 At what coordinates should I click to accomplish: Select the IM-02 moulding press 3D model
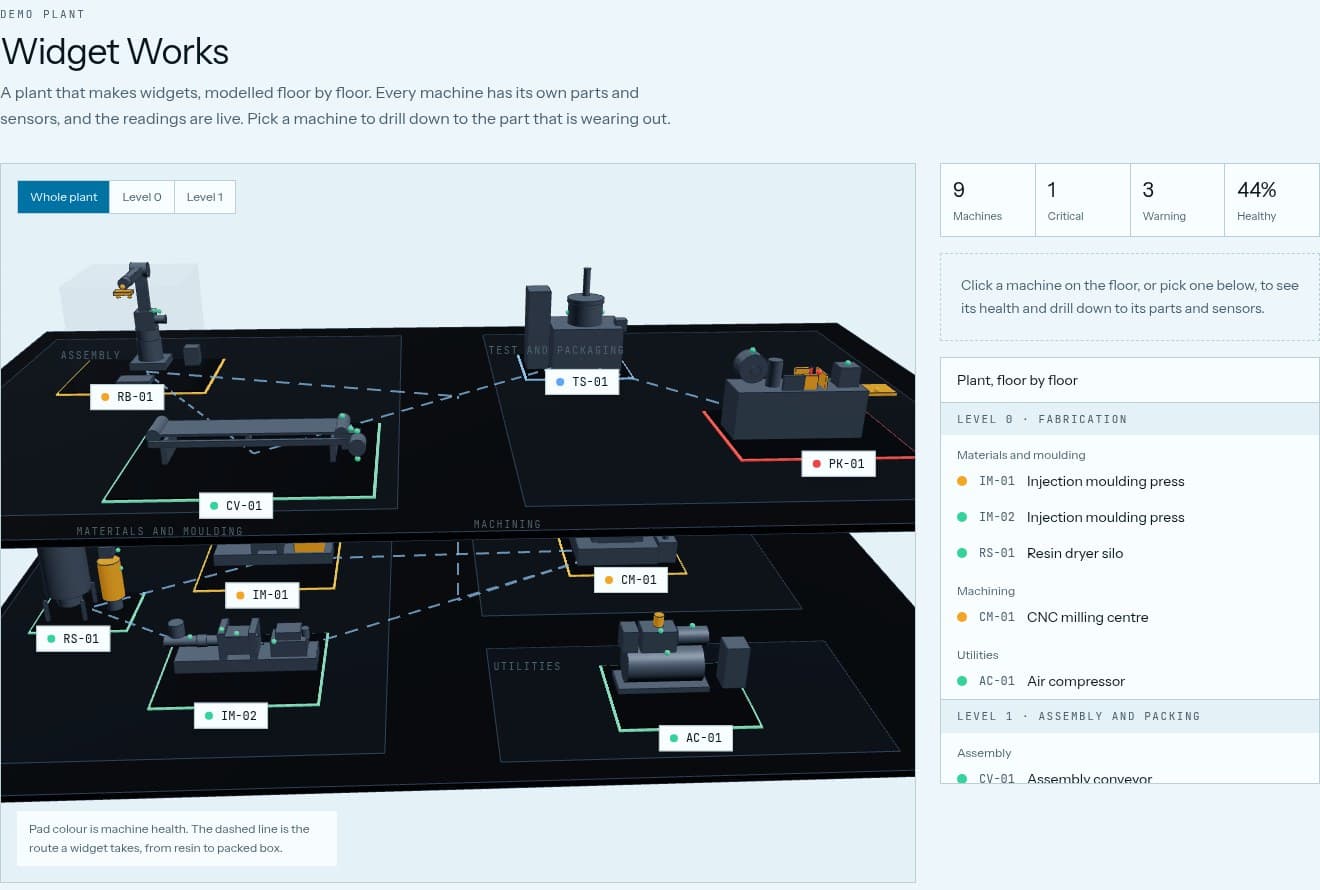pyautogui.click(x=246, y=648)
